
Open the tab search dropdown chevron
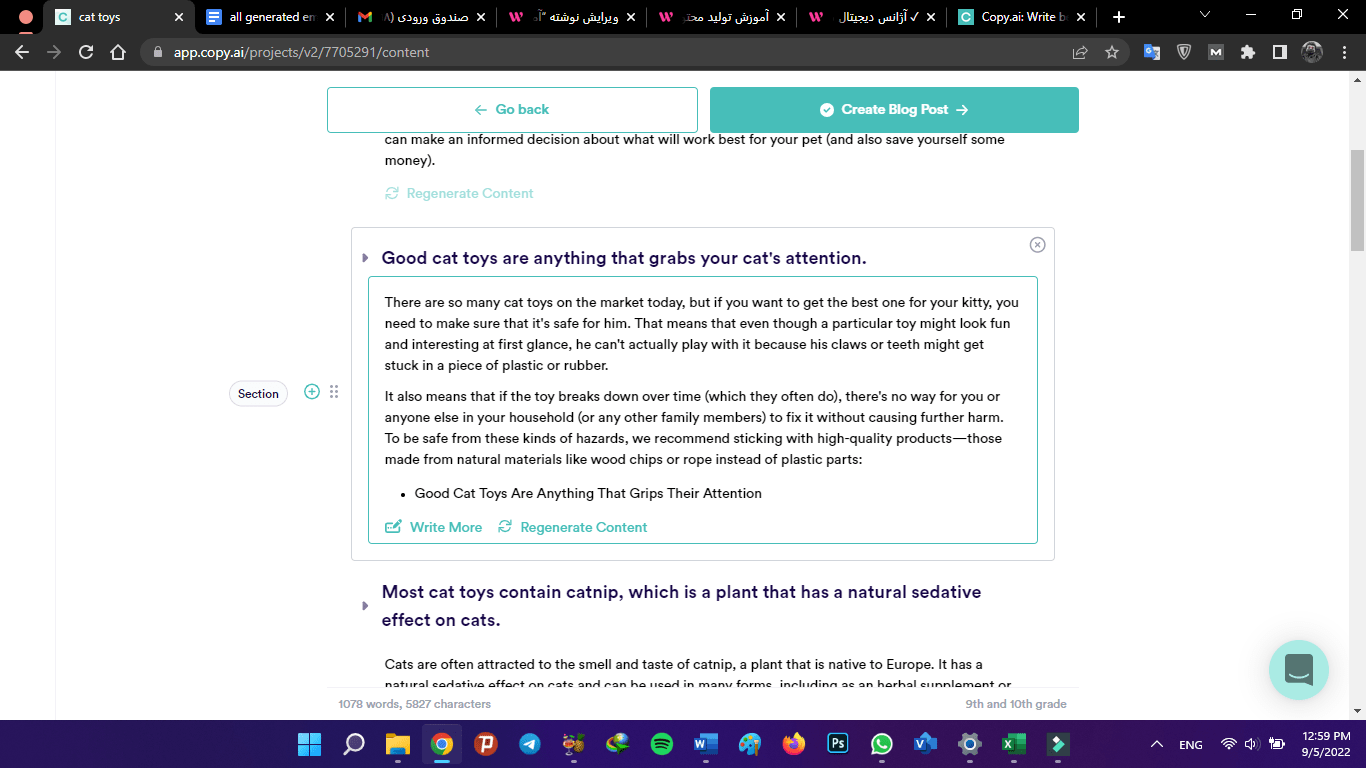pos(1205,16)
